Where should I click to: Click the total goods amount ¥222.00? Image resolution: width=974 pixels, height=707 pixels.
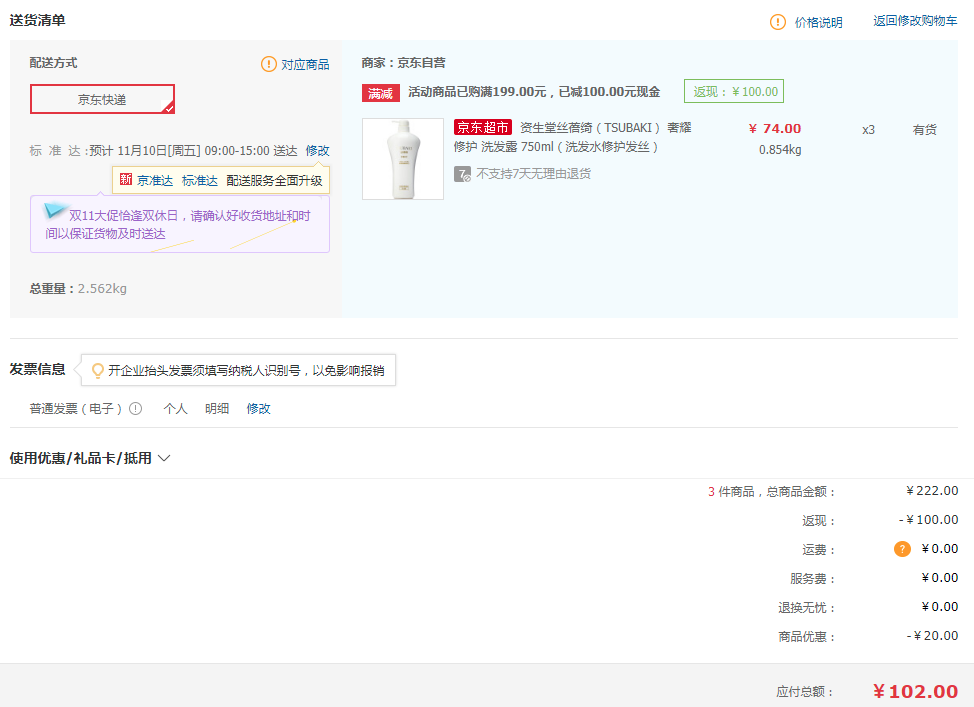click(x=932, y=491)
